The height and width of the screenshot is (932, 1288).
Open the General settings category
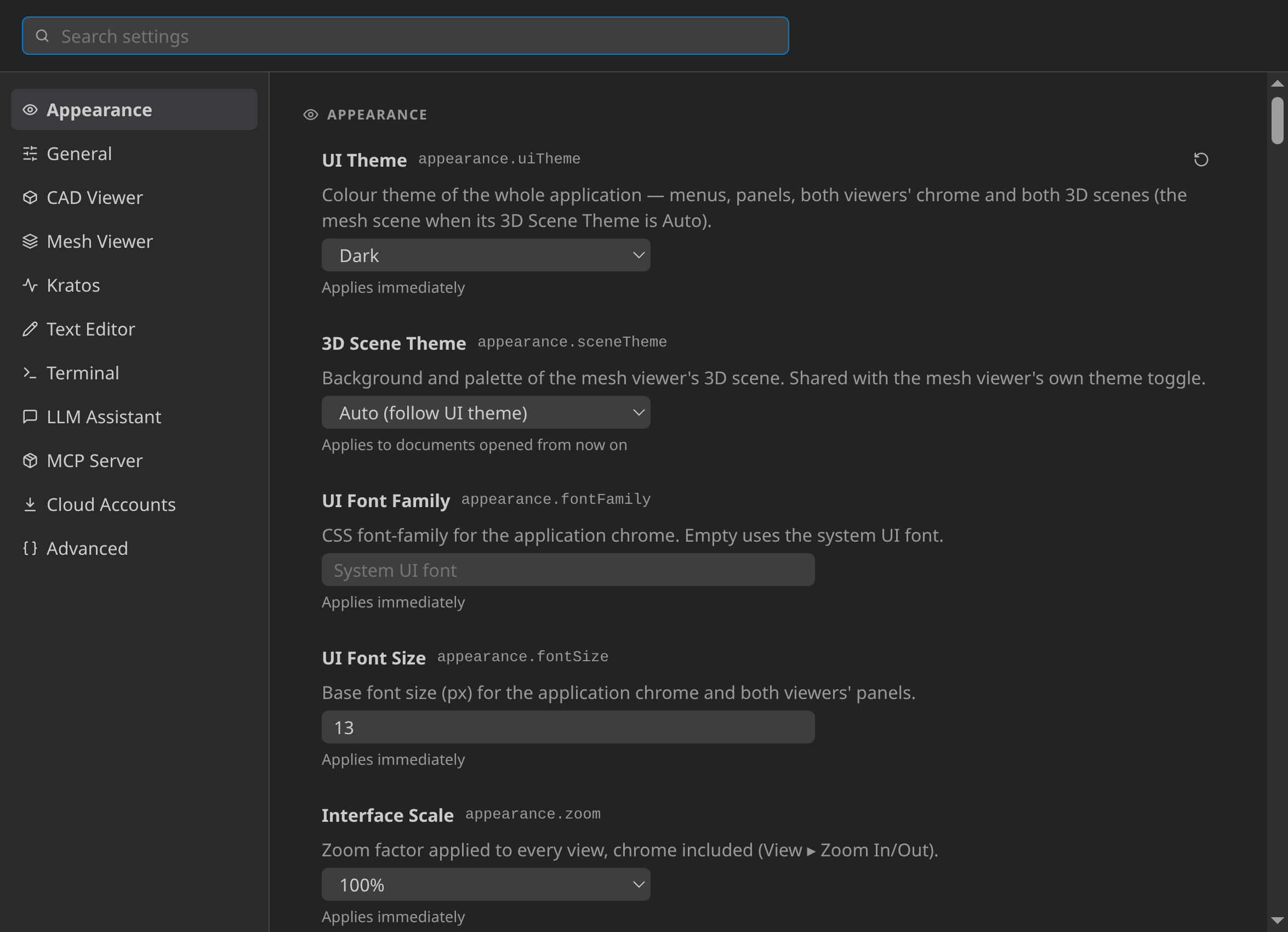(134, 154)
